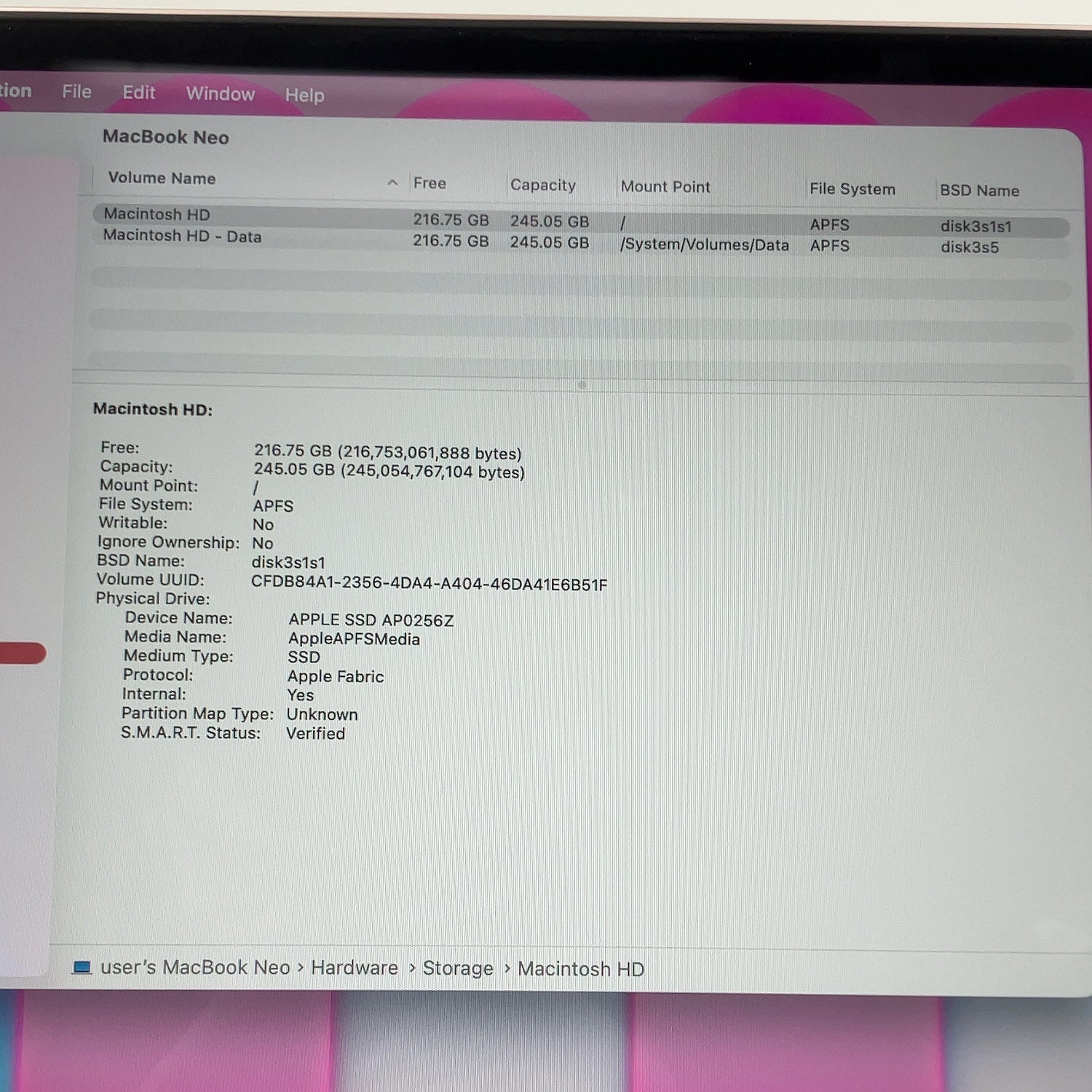Image resolution: width=1092 pixels, height=1092 pixels.
Task: Click the MacBook Neo window title
Action: (166, 137)
